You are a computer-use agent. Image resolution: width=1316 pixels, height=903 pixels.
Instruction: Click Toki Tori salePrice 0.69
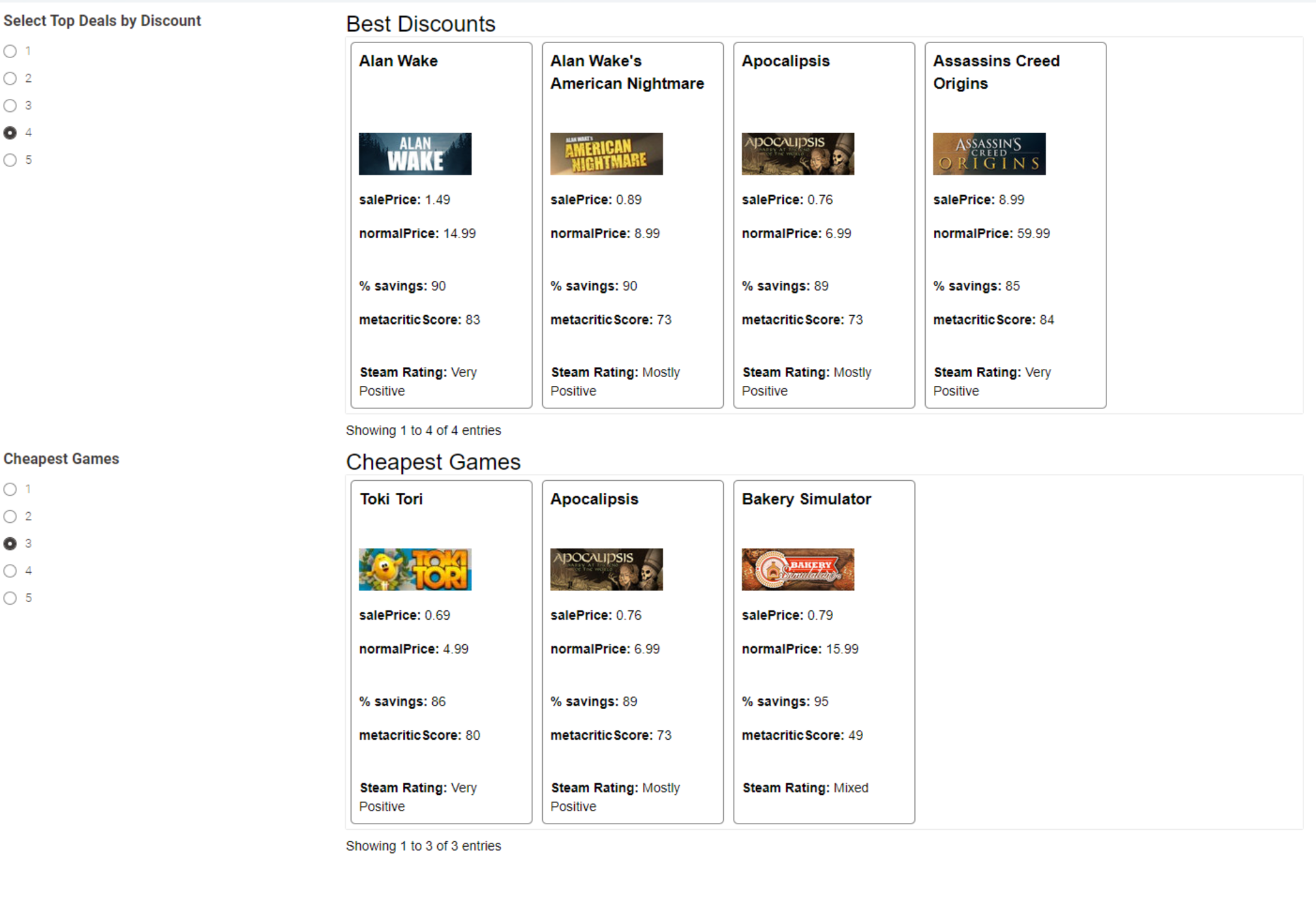click(x=405, y=615)
